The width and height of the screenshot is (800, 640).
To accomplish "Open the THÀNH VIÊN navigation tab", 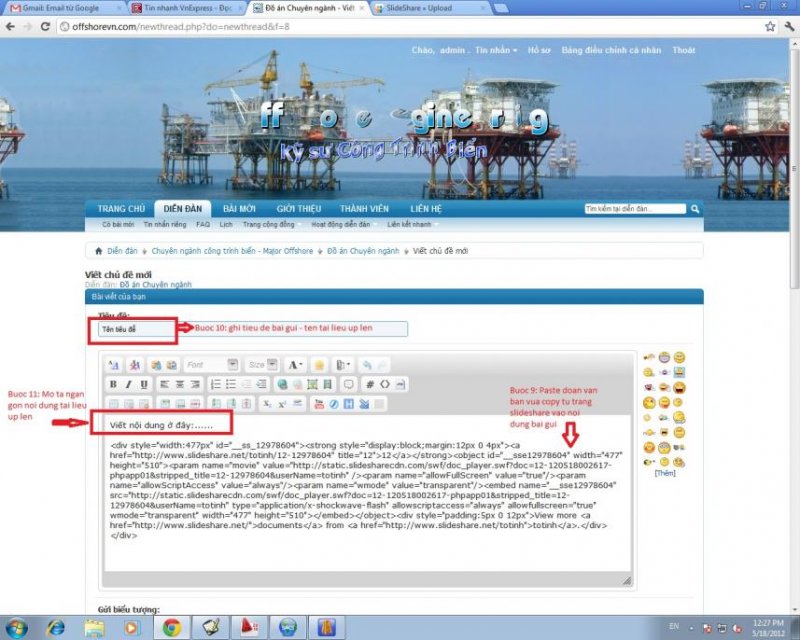I will tap(364, 209).
